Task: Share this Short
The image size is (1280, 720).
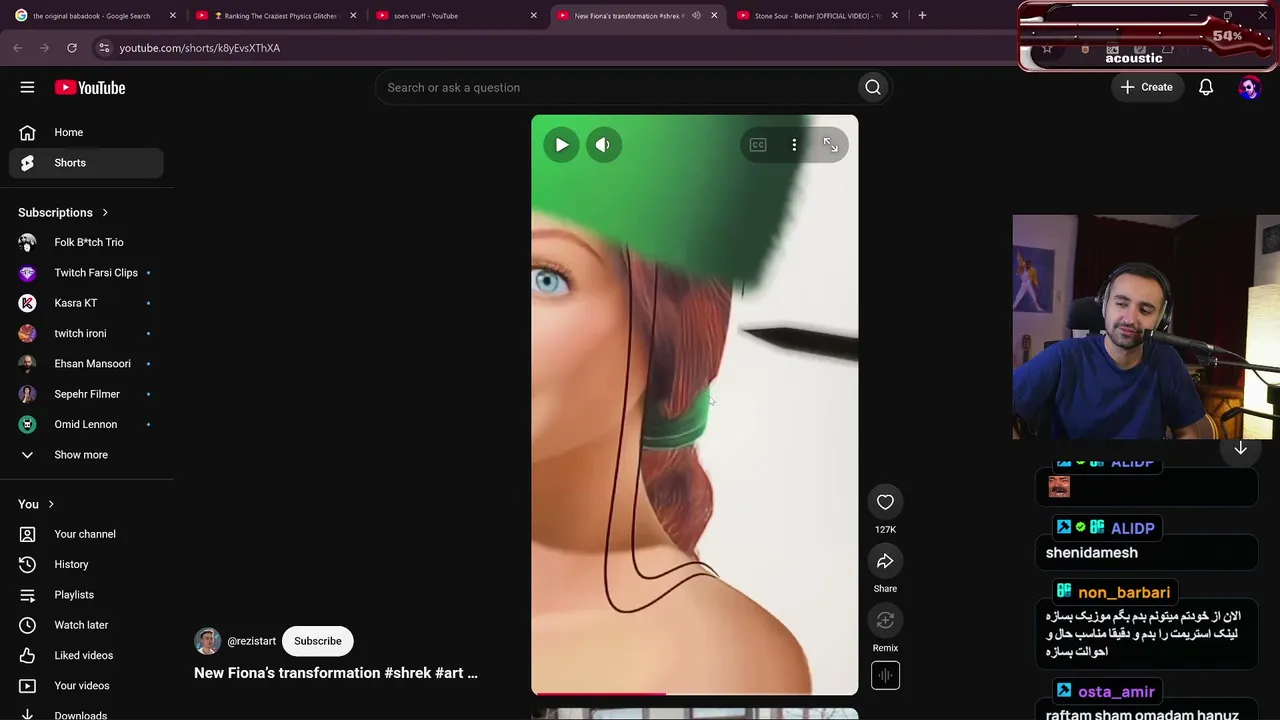Action: (885, 562)
